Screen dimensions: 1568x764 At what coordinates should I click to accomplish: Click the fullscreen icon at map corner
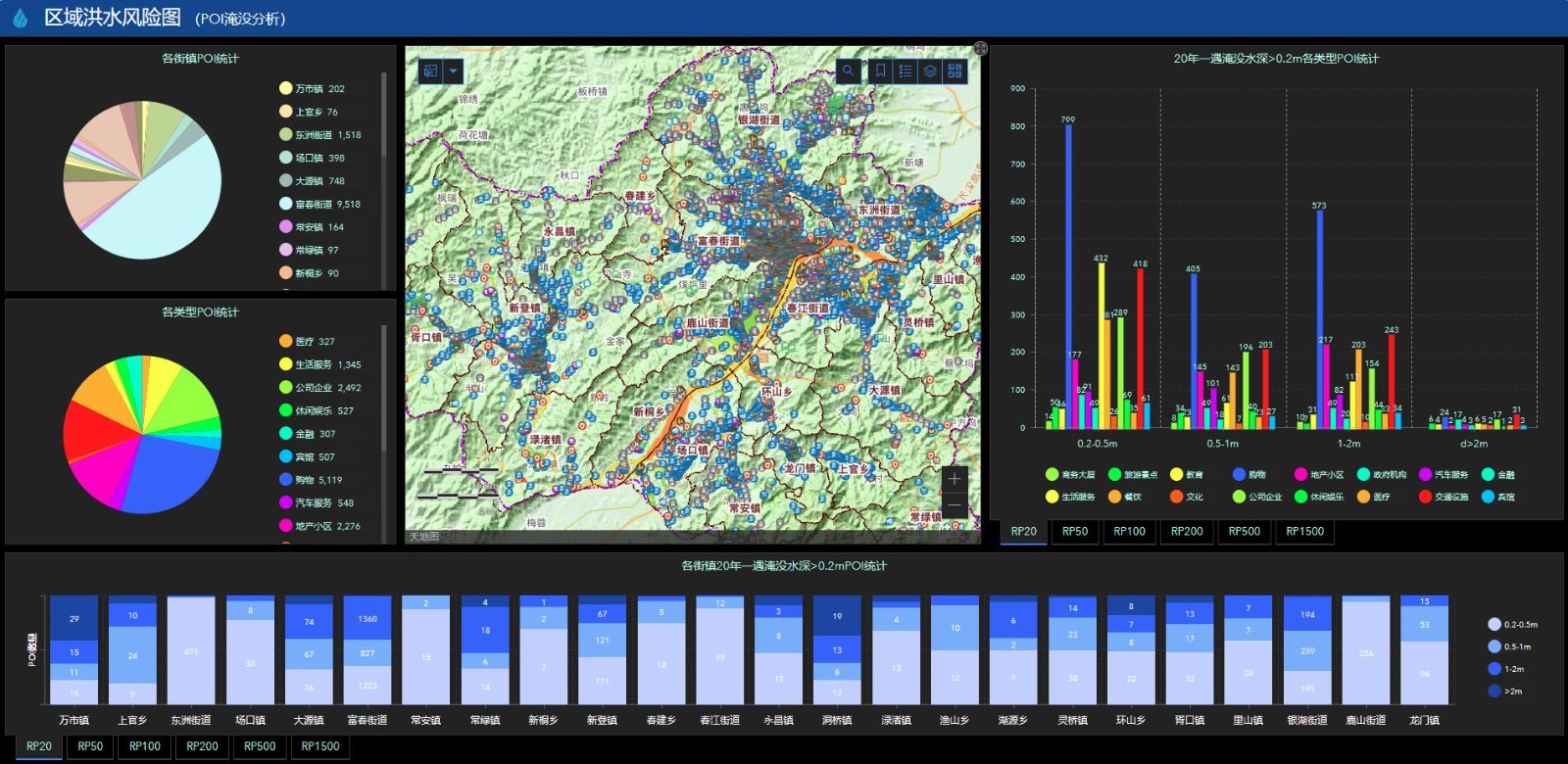coord(980,48)
